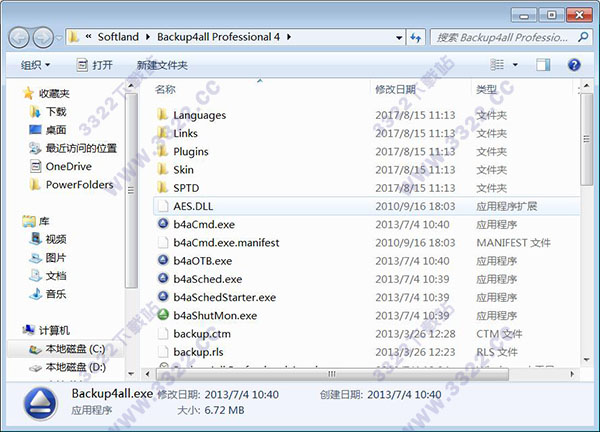This screenshot has width=600, height=432.
Task: Expand the breadcrumb overflow chevron
Action: tap(88, 36)
